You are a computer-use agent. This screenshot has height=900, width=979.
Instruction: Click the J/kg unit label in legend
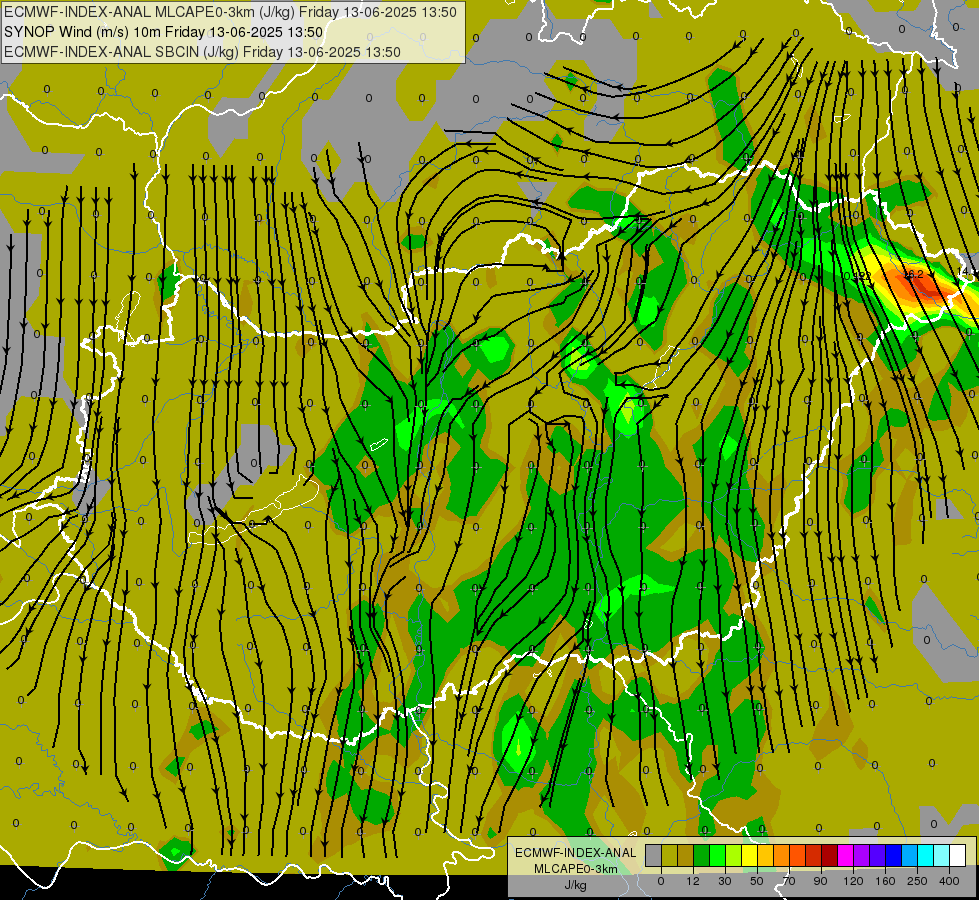point(576,885)
